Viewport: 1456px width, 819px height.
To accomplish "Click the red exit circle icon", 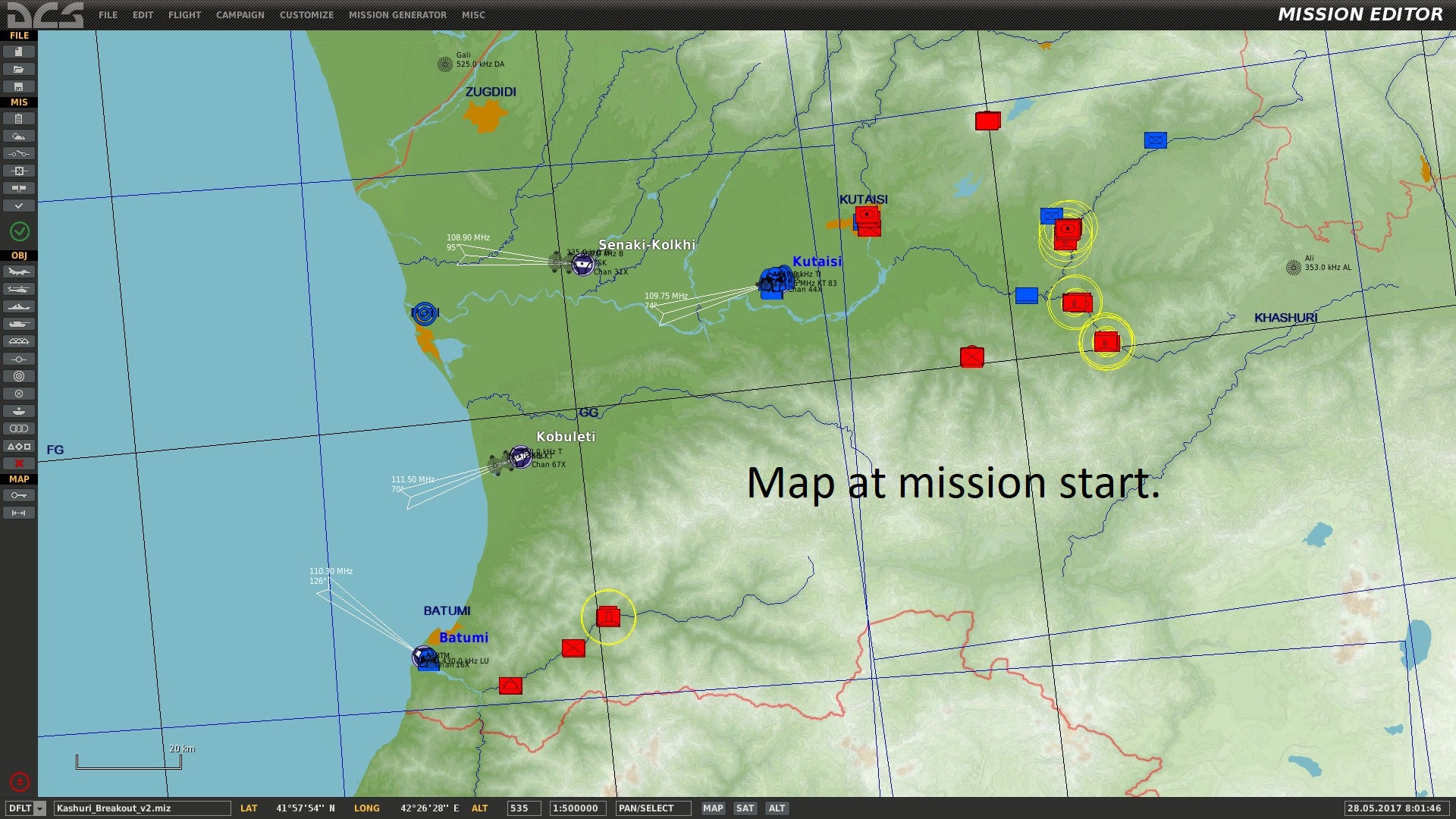I will tap(20, 781).
